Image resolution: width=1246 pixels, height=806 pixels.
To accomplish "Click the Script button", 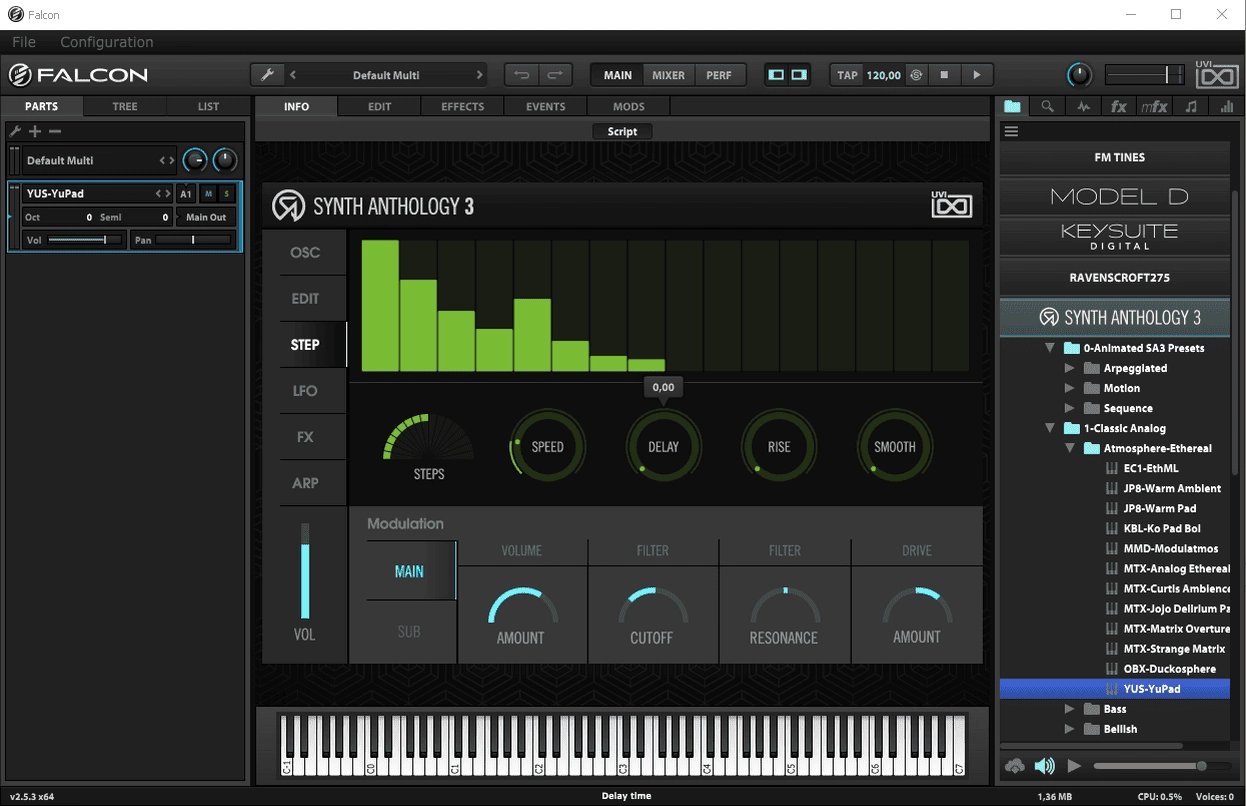I will [x=622, y=131].
